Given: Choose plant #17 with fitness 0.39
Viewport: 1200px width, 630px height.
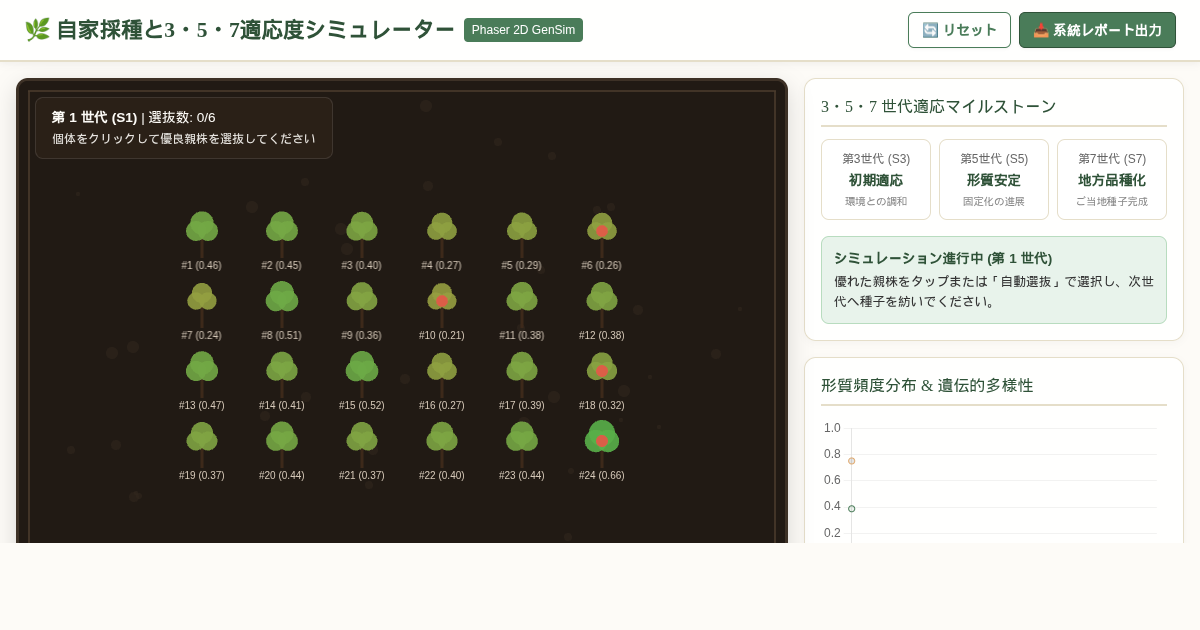Looking at the screenshot, I should 522,376.
